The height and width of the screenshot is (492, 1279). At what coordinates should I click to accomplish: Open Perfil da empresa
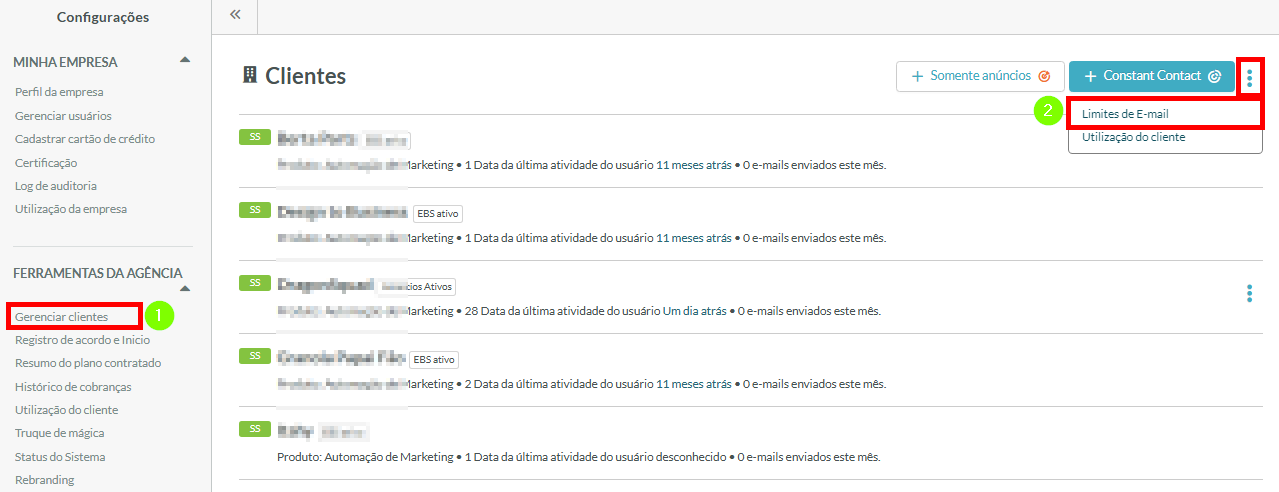pyautogui.click(x=59, y=92)
